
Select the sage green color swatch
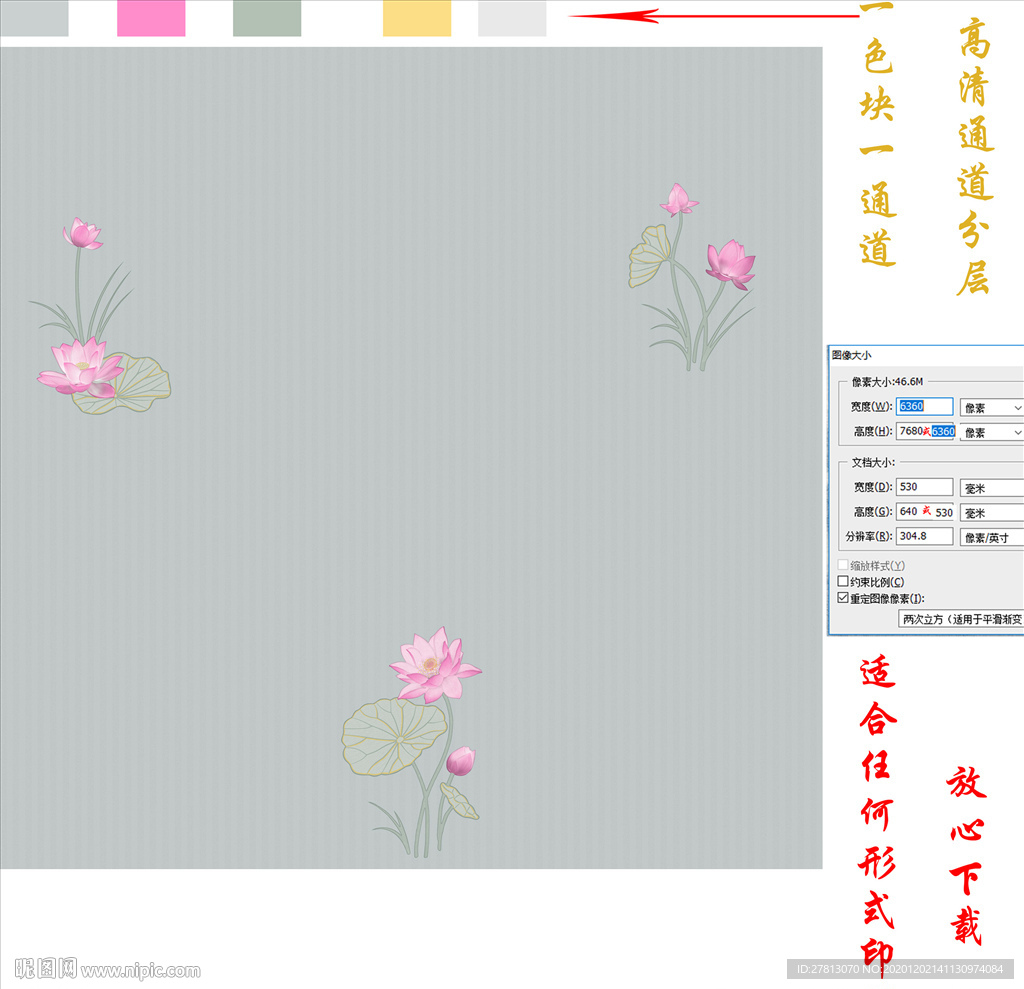click(267, 19)
